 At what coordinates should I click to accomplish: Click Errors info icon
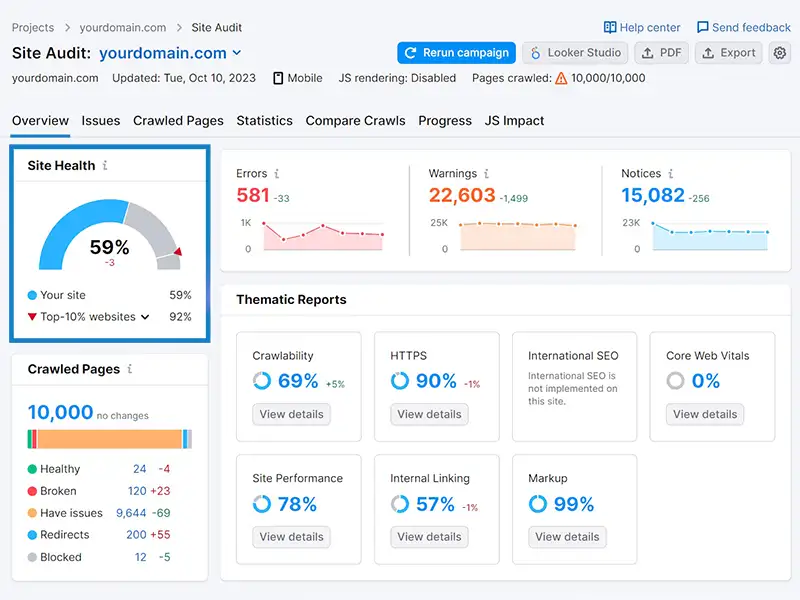277,173
